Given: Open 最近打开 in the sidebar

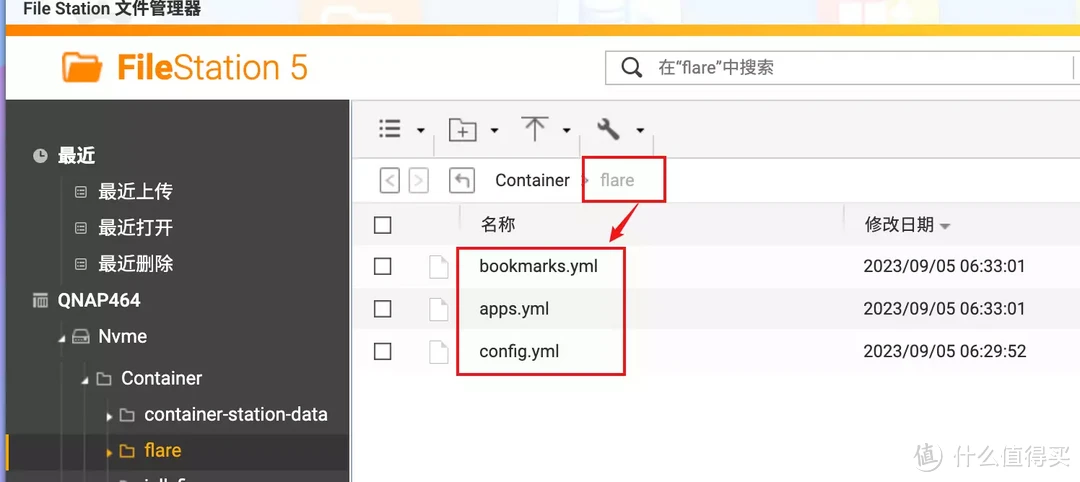Looking at the screenshot, I should (x=135, y=227).
